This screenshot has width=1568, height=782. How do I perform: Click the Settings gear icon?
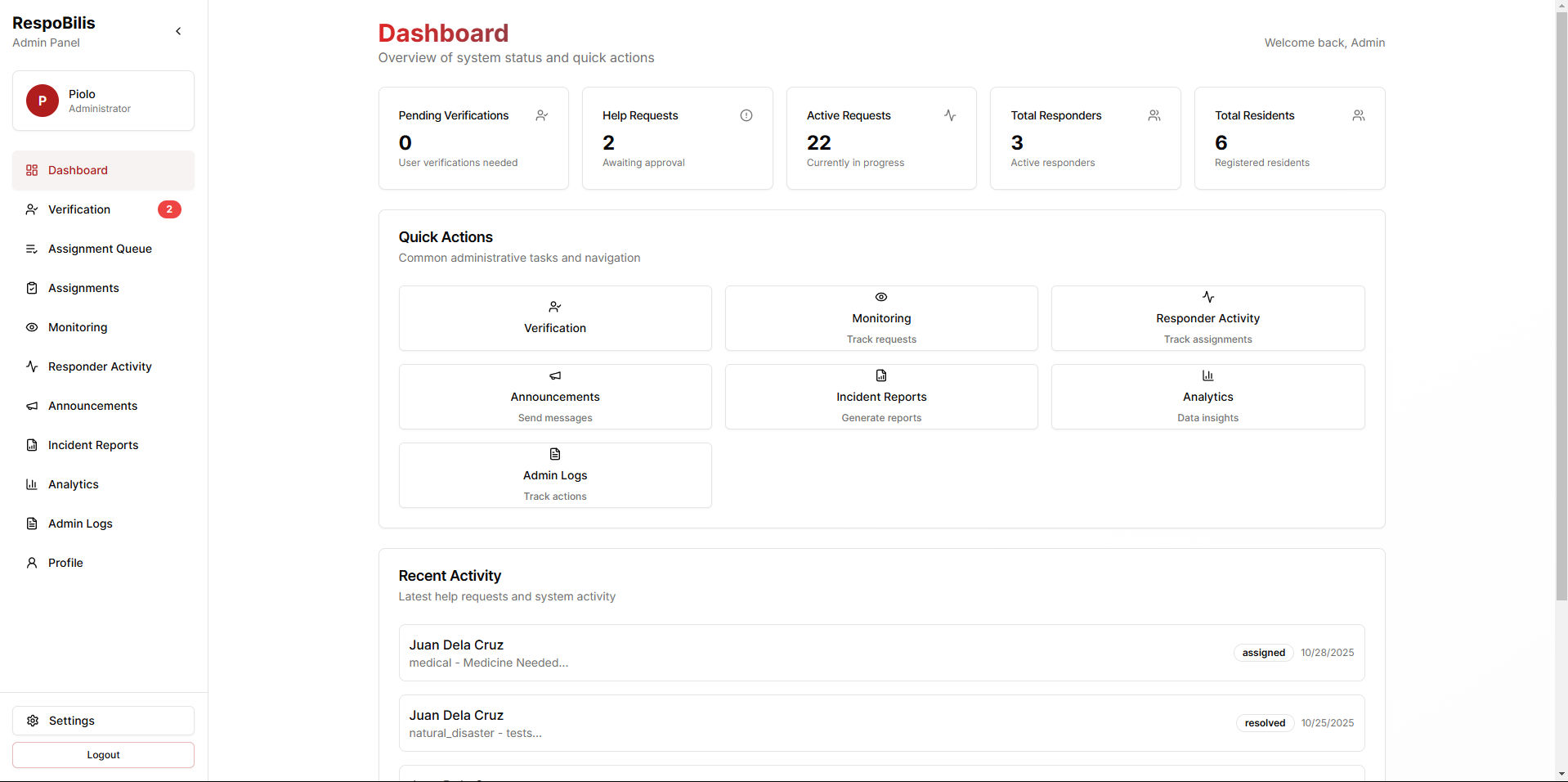pyautogui.click(x=33, y=721)
